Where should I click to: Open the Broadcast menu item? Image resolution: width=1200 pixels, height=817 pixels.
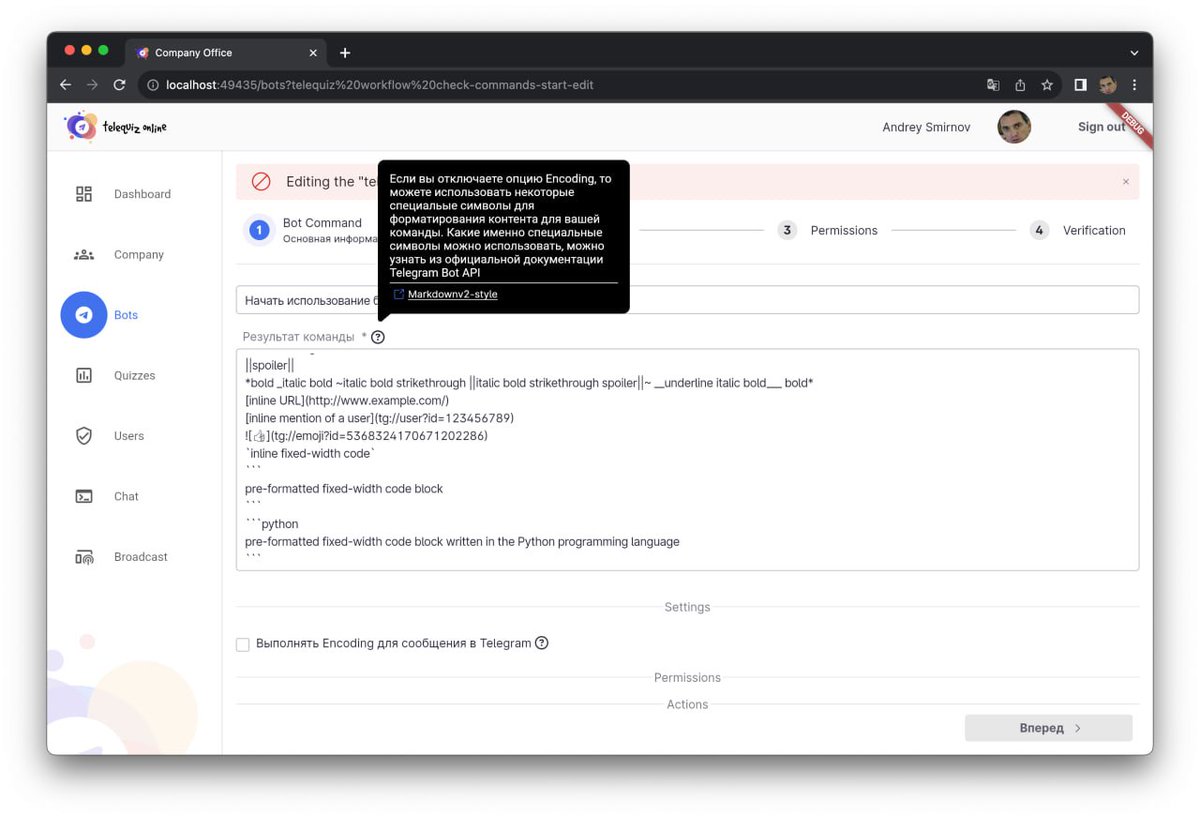click(x=140, y=557)
